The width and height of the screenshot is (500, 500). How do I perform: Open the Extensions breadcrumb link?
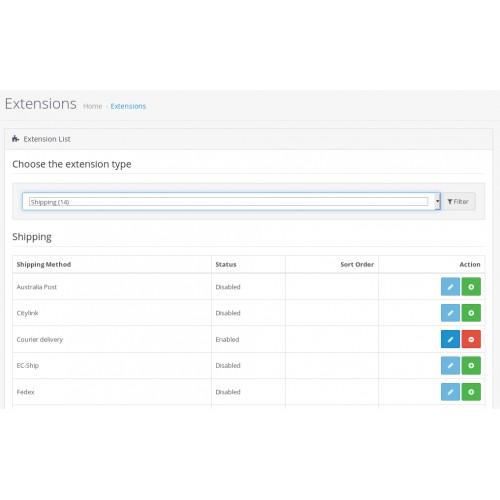point(128,106)
